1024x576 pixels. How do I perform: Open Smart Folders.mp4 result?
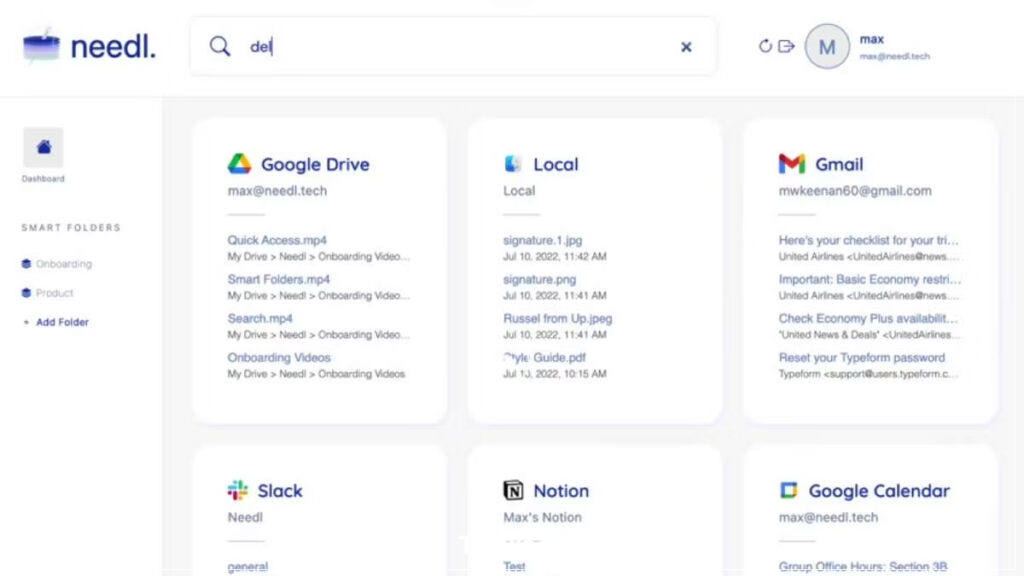279,280
